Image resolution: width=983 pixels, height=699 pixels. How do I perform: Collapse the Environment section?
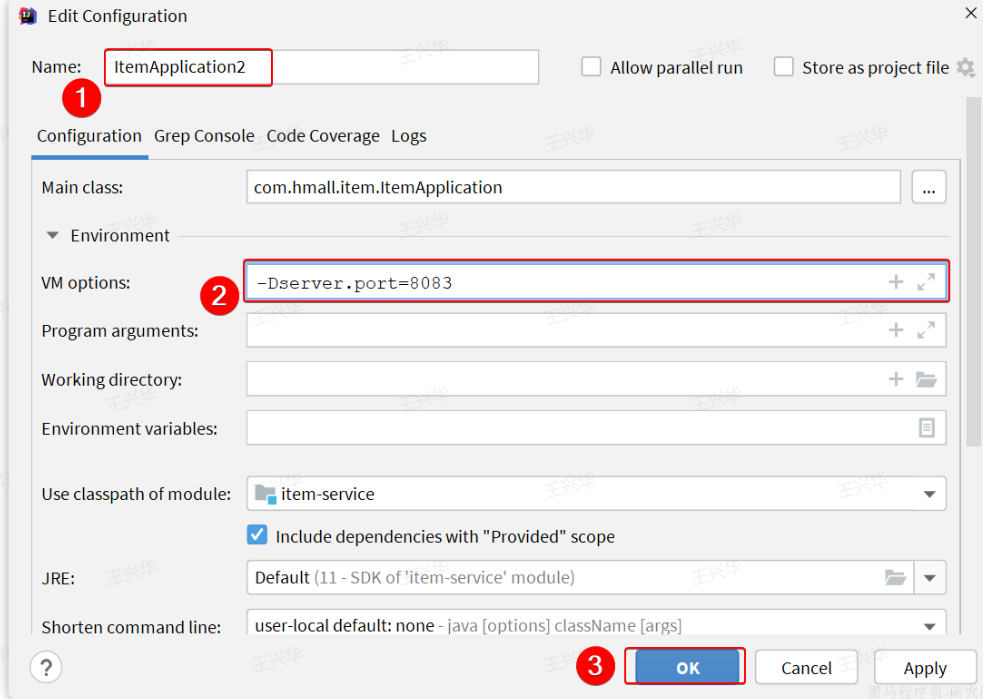(x=52, y=236)
